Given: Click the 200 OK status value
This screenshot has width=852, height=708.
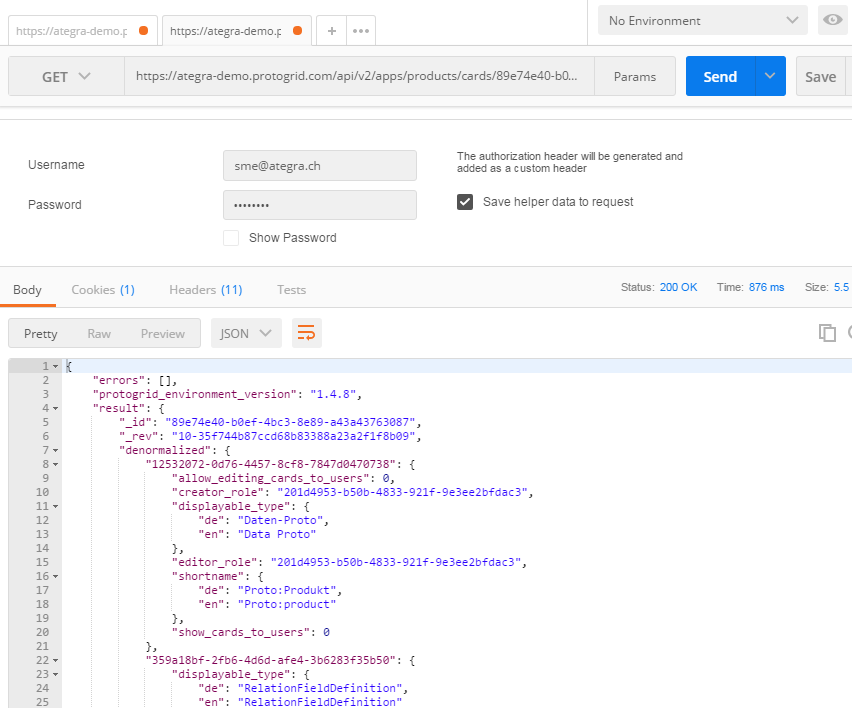Looking at the screenshot, I should [678, 287].
